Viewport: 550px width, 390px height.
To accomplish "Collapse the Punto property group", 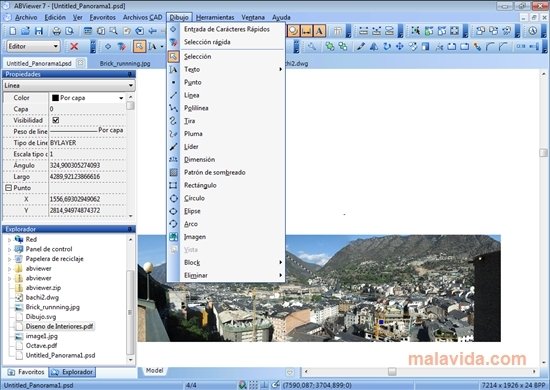I will (x=8, y=188).
